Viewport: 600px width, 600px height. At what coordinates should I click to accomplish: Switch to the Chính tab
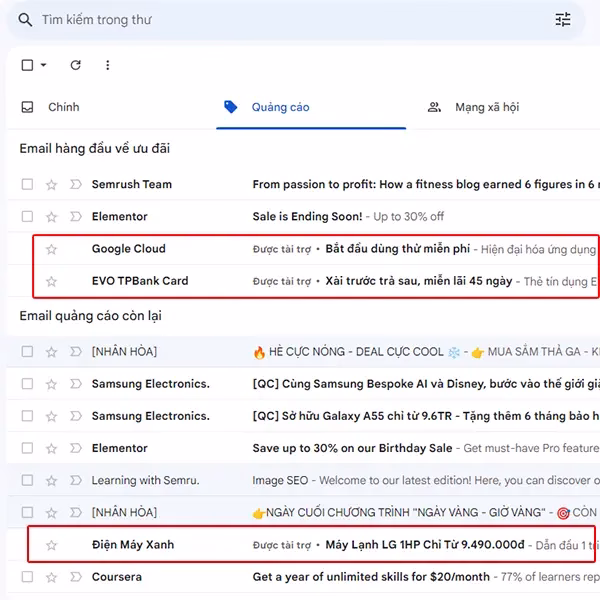coord(62,107)
